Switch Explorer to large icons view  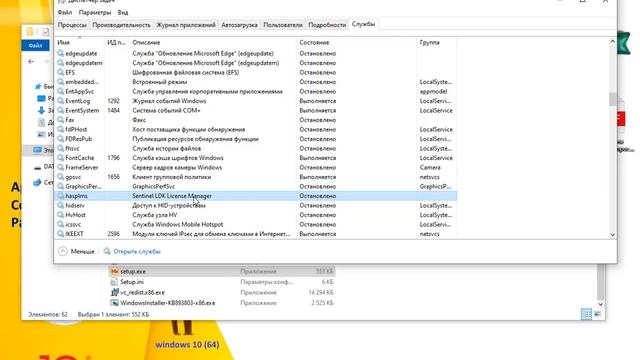coord(598,314)
